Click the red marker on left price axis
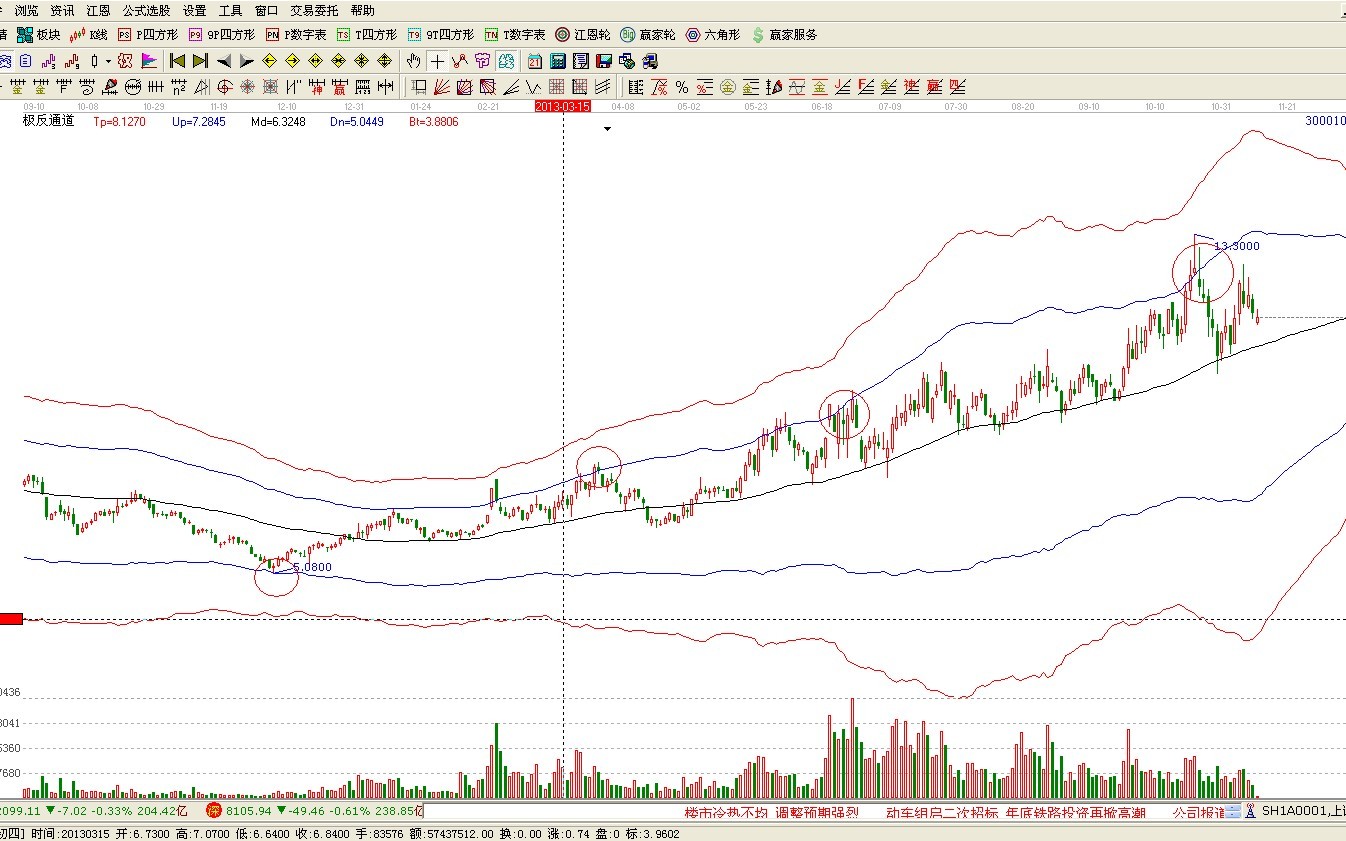 11,619
